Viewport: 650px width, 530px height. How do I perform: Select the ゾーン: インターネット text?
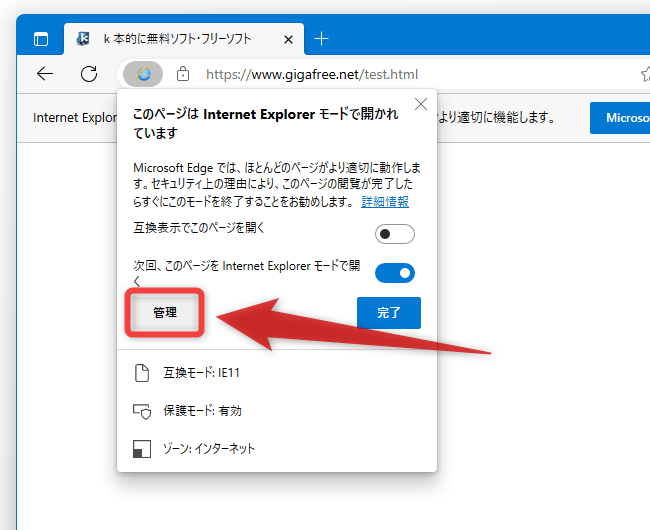click(209, 449)
